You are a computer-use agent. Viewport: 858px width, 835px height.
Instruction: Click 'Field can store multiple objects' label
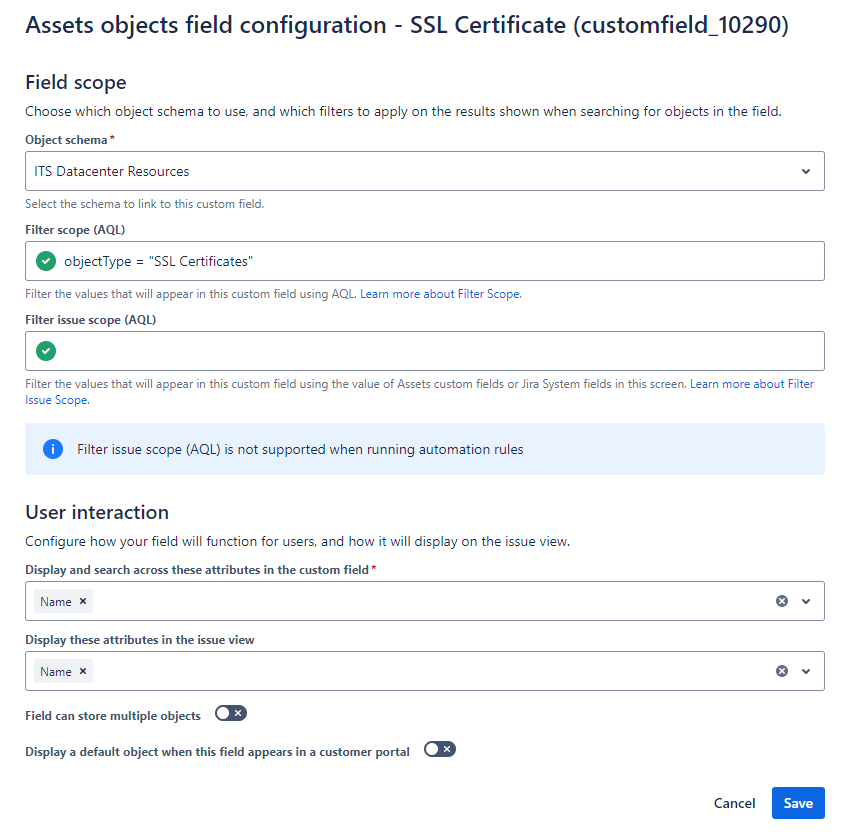pyautogui.click(x=113, y=716)
